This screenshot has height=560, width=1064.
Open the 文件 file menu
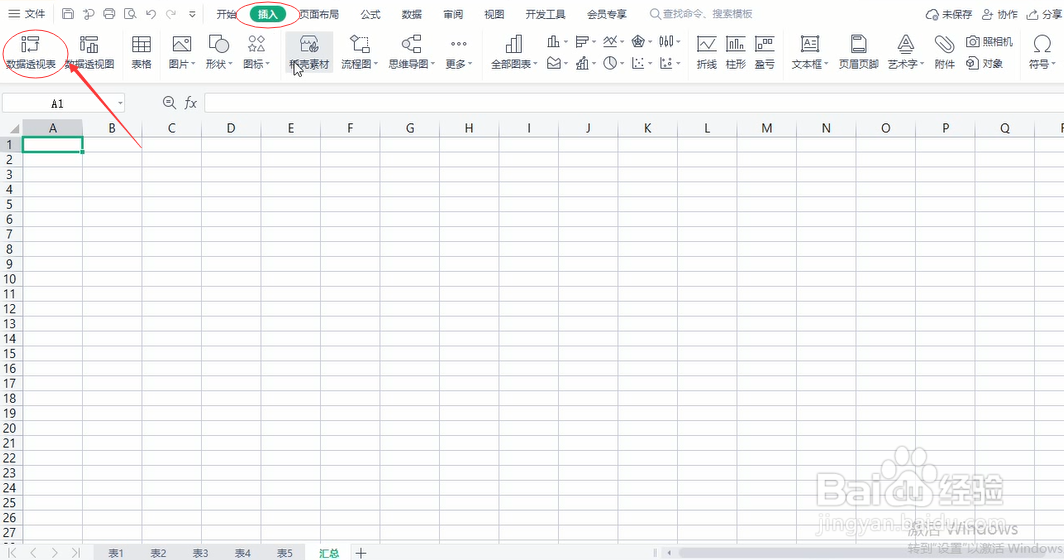(x=26, y=14)
